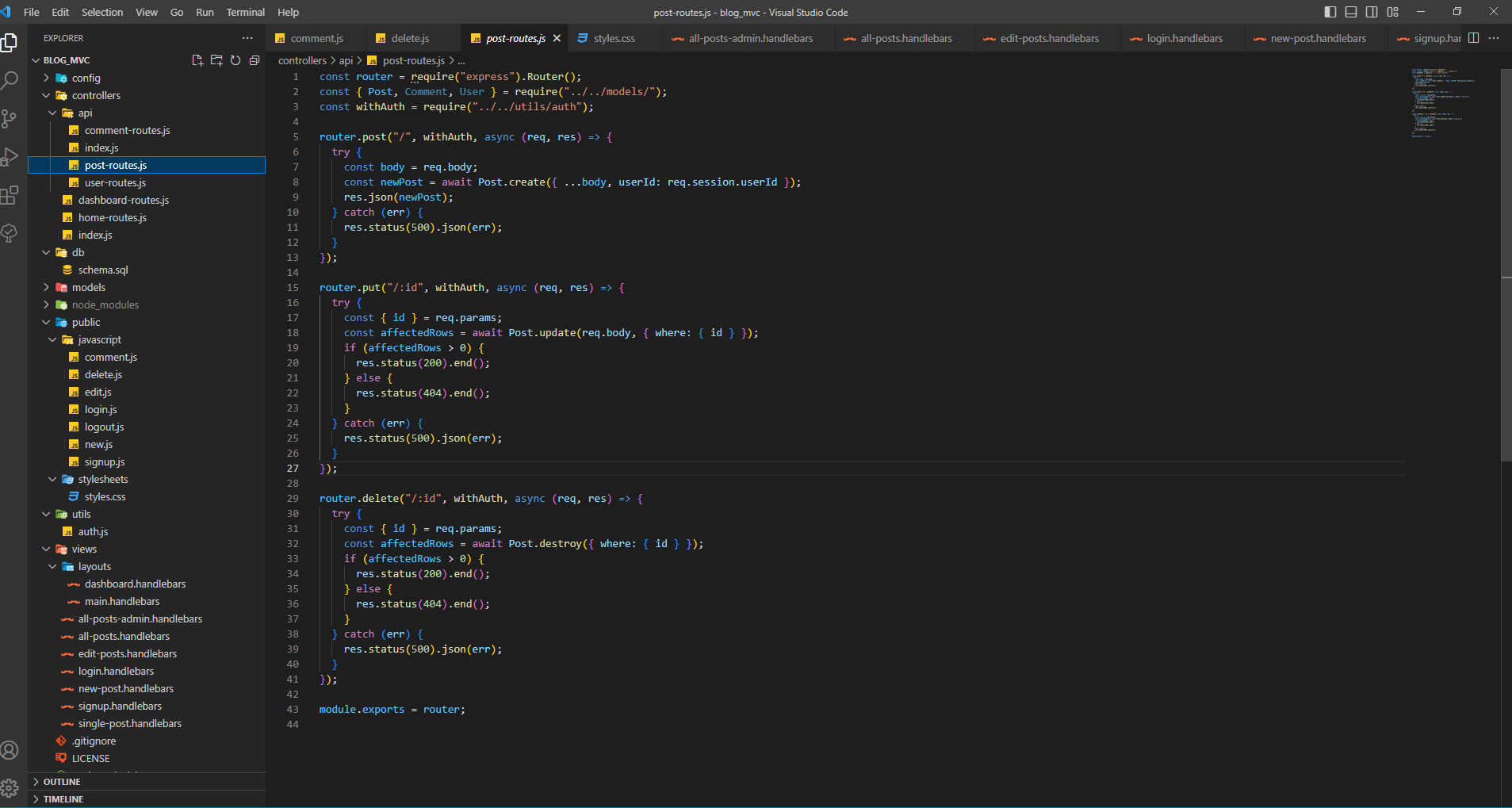
Task: Open dashboard-routes.js in controllers
Action: point(147,200)
